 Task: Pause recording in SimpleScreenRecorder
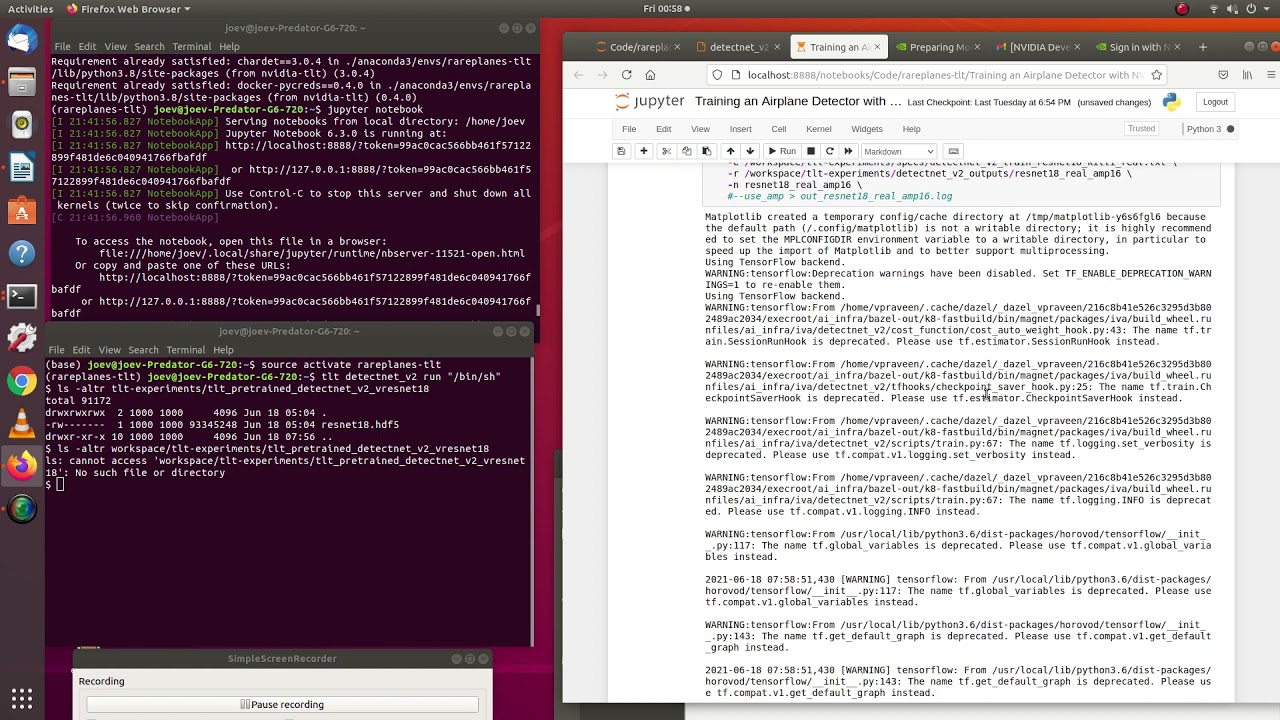(x=282, y=705)
